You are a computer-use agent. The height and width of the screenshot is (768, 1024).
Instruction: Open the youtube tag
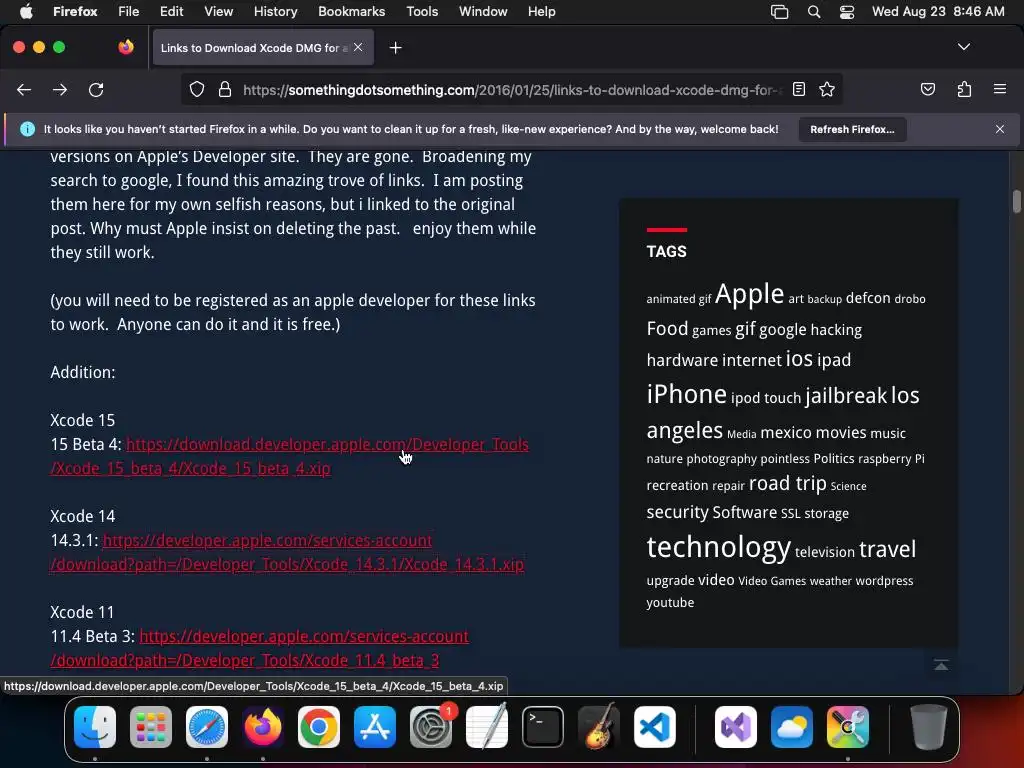click(670, 602)
